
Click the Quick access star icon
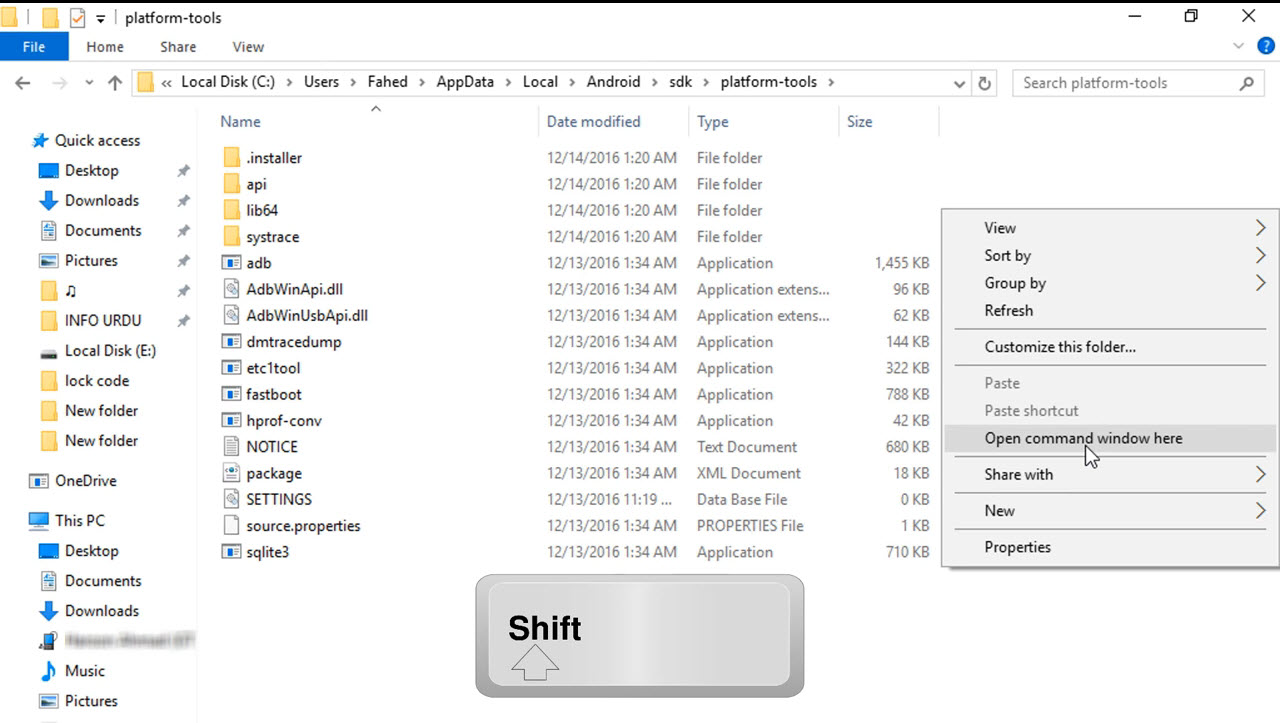(x=40, y=141)
